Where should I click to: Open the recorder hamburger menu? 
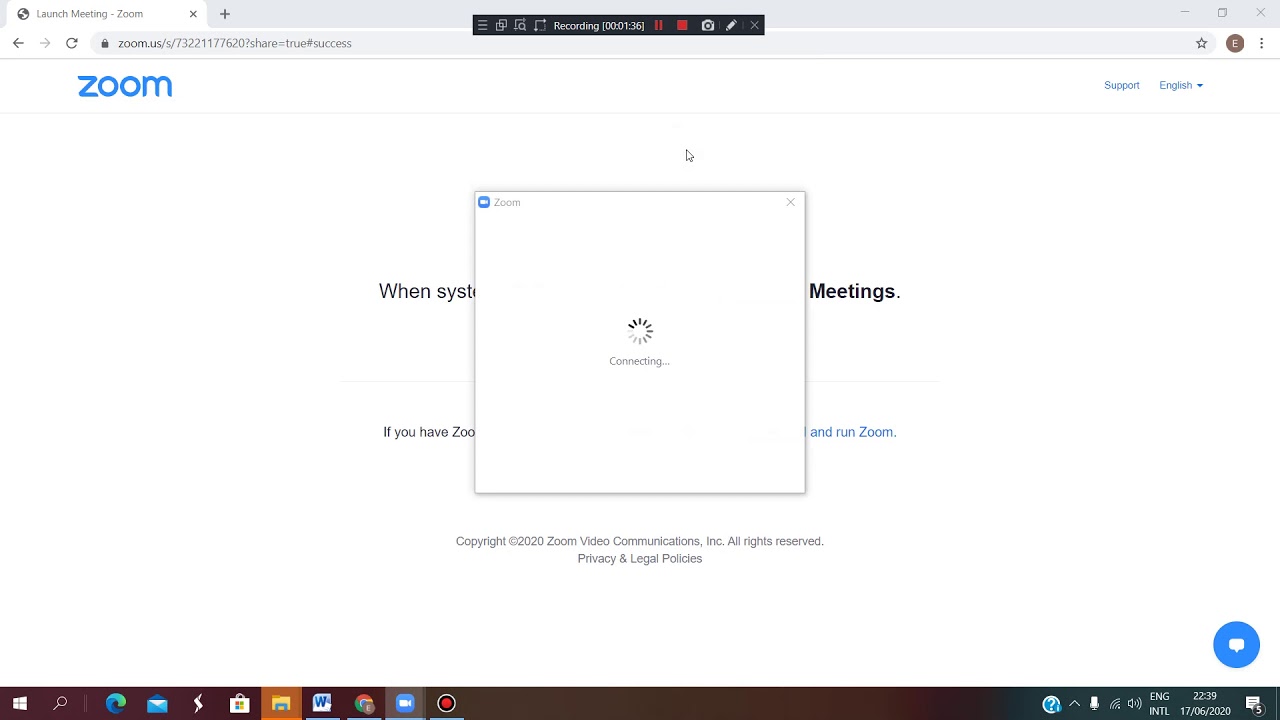(x=482, y=25)
